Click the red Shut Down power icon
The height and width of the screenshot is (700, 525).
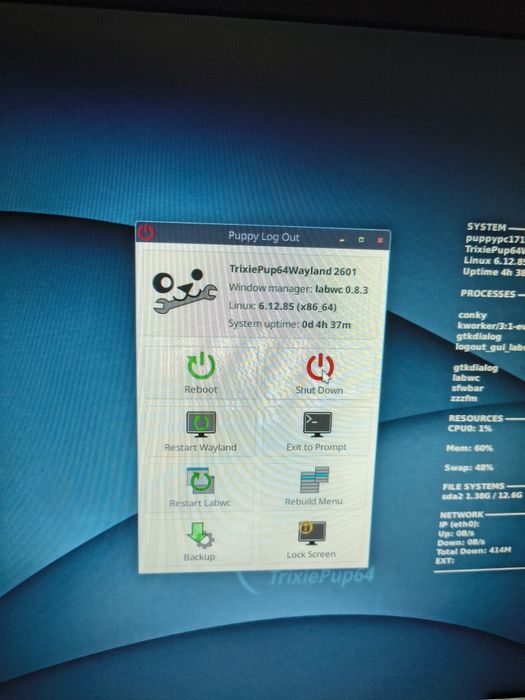320,367
